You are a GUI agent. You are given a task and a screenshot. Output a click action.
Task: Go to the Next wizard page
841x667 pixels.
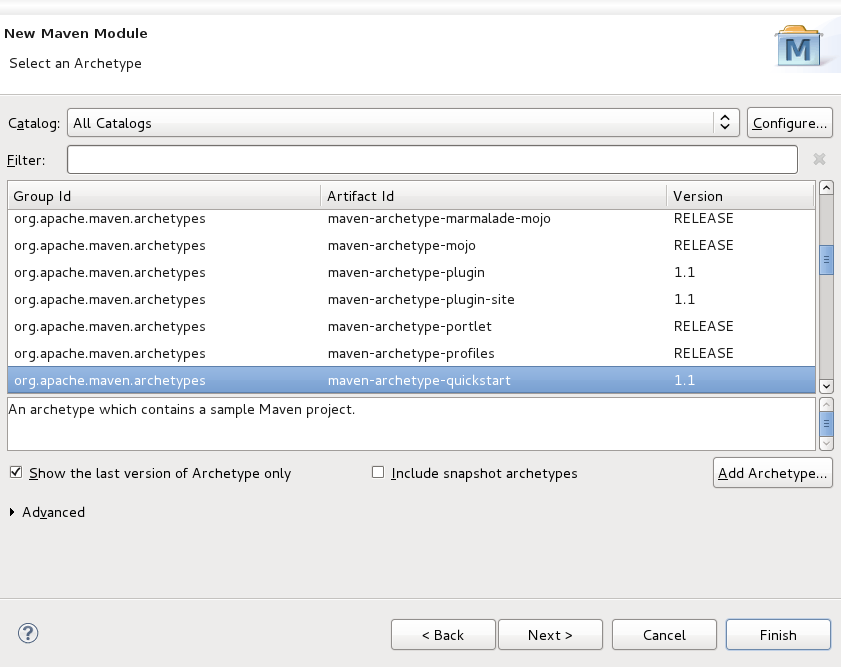550,635
